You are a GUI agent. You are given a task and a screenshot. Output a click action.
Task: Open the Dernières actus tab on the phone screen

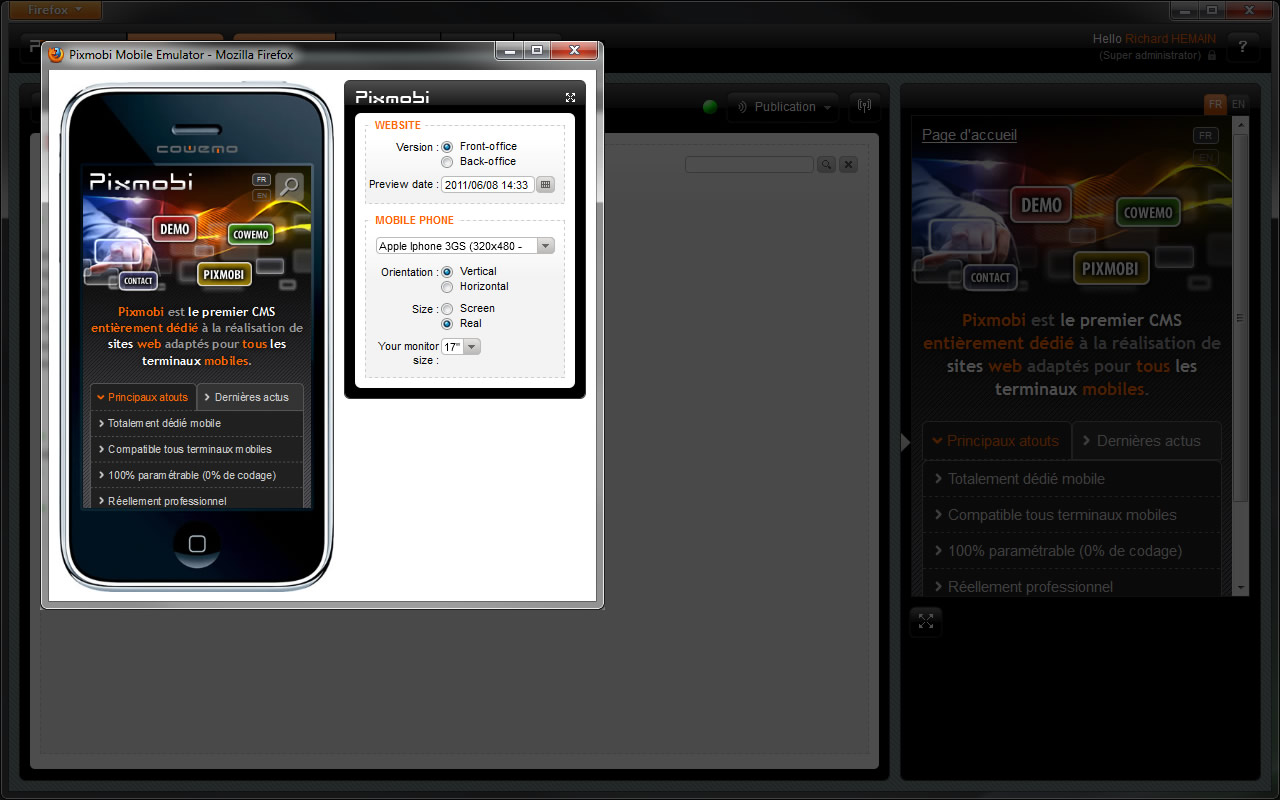tap(250, 397)
